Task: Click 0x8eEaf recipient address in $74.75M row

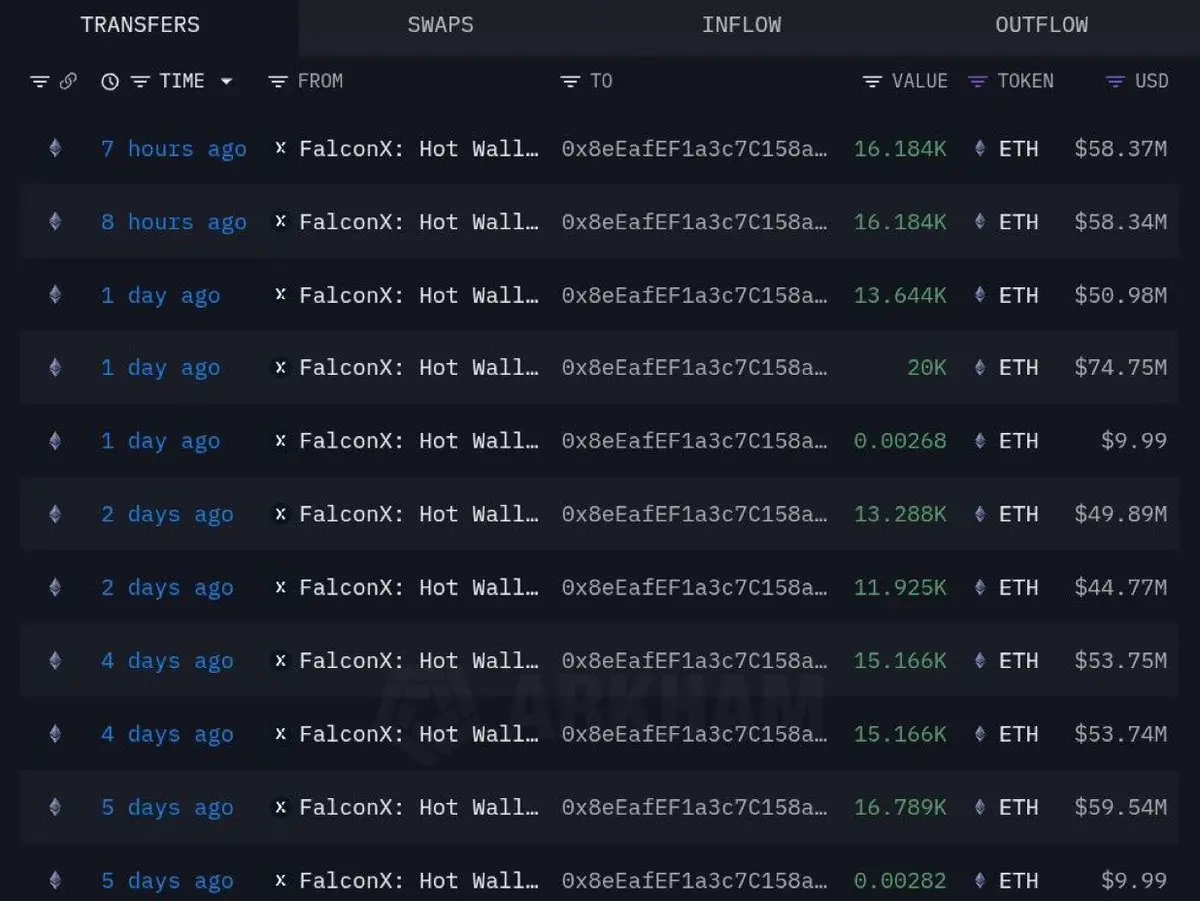Action: (x=694, y=368)
